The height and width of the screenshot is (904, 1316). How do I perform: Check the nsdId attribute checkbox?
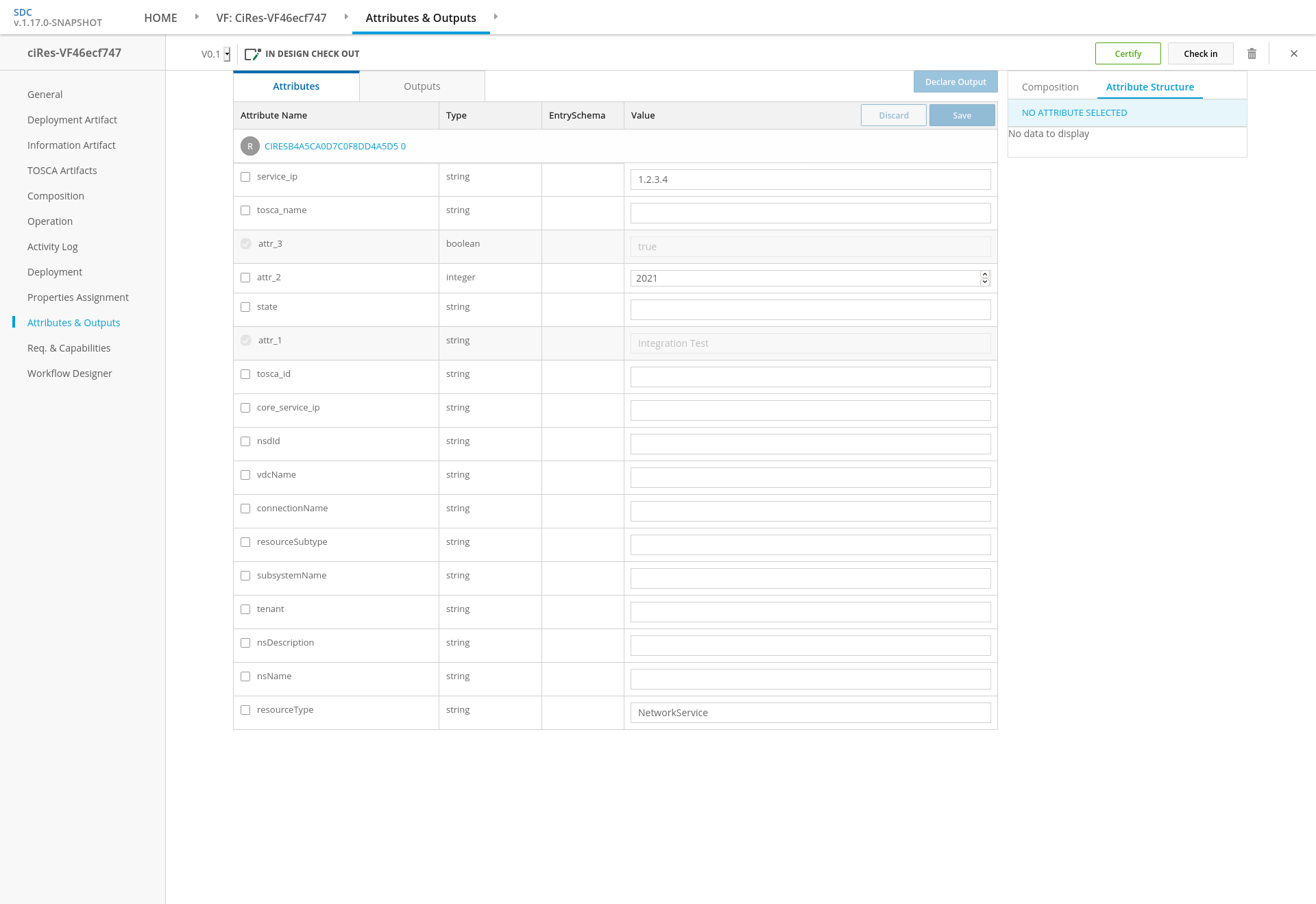tap(245, 441)
